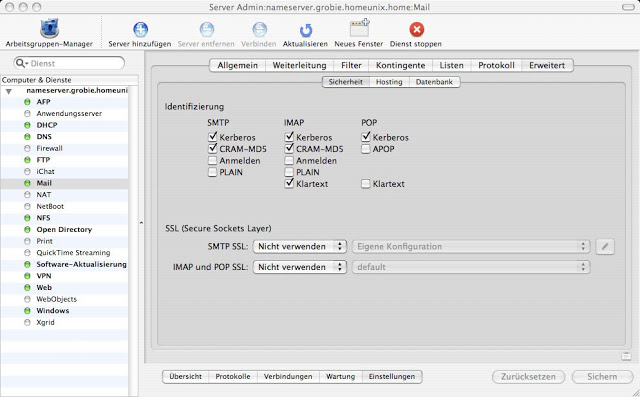This screenshot has width=640, height=397.
Task: Click in the Dienst search field
Action: 69,63
